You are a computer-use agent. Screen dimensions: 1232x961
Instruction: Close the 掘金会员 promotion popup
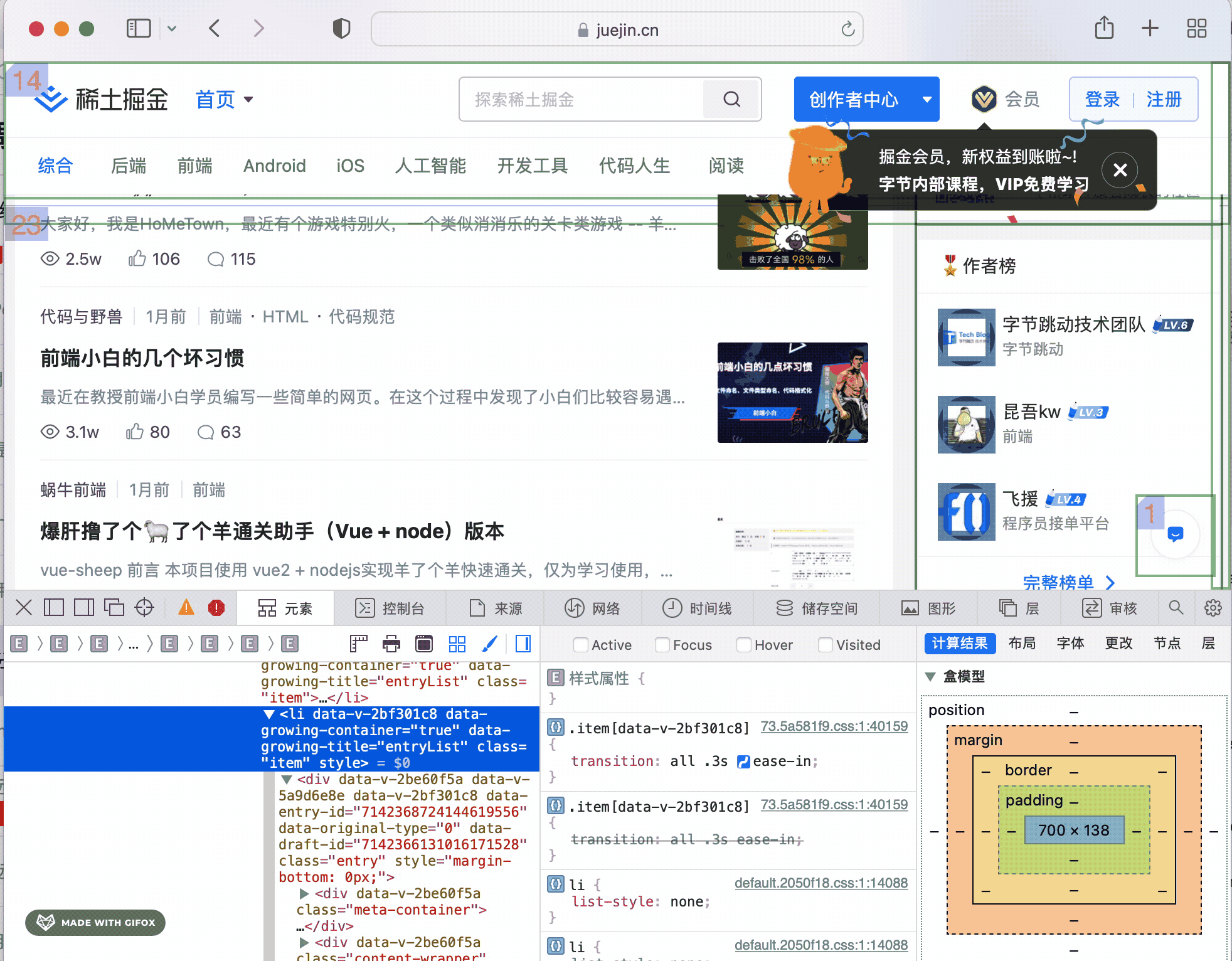pos(1120,169)
